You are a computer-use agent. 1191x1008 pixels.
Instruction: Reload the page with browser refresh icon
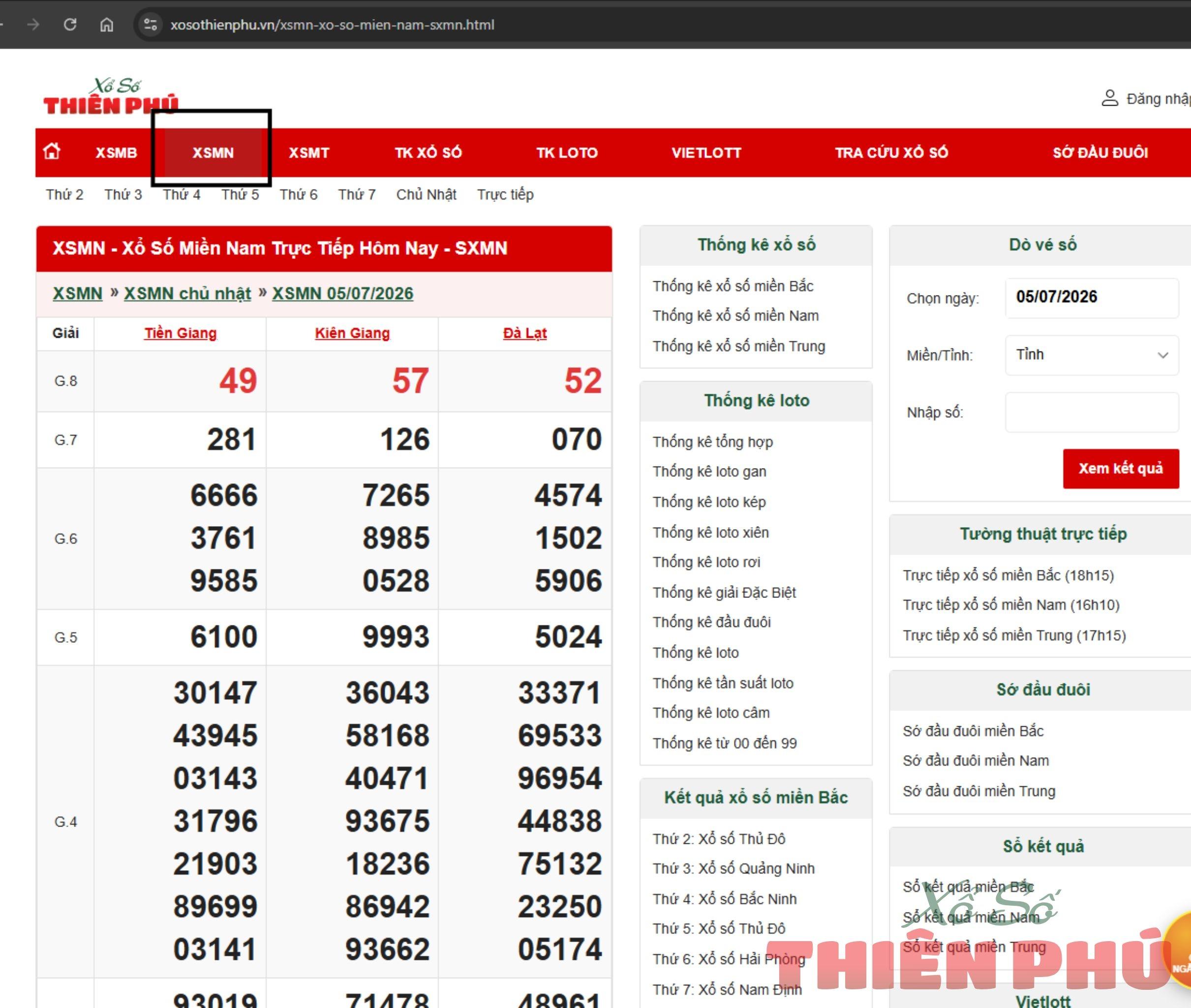point(70,25)
